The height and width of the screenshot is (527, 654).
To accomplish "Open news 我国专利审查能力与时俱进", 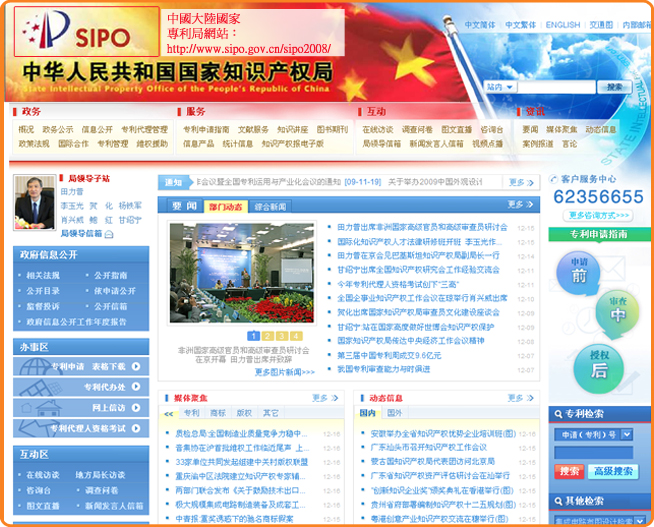I will (x=384, y=369).
